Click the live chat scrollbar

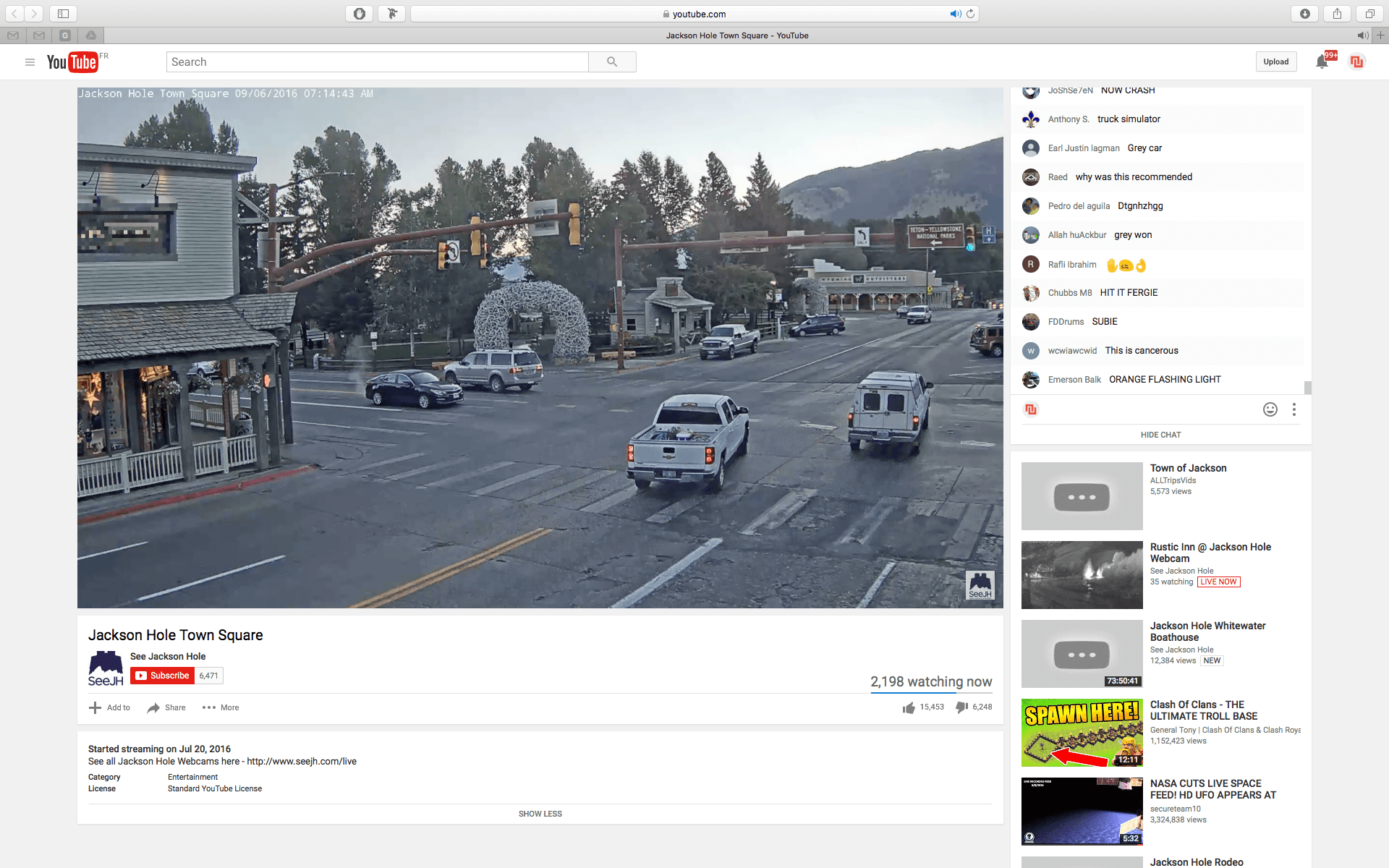[1307, 388]
